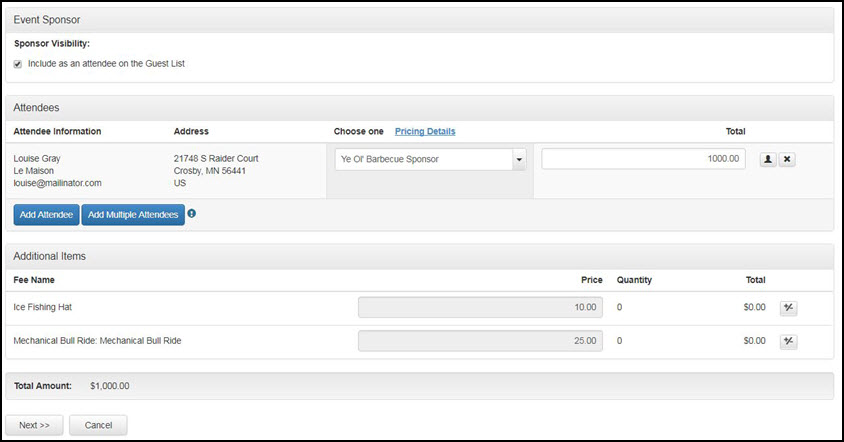
Task: Open the Ye Ol' Barbecue Sponsor dropdown
Action: click(x=430, y=159)
